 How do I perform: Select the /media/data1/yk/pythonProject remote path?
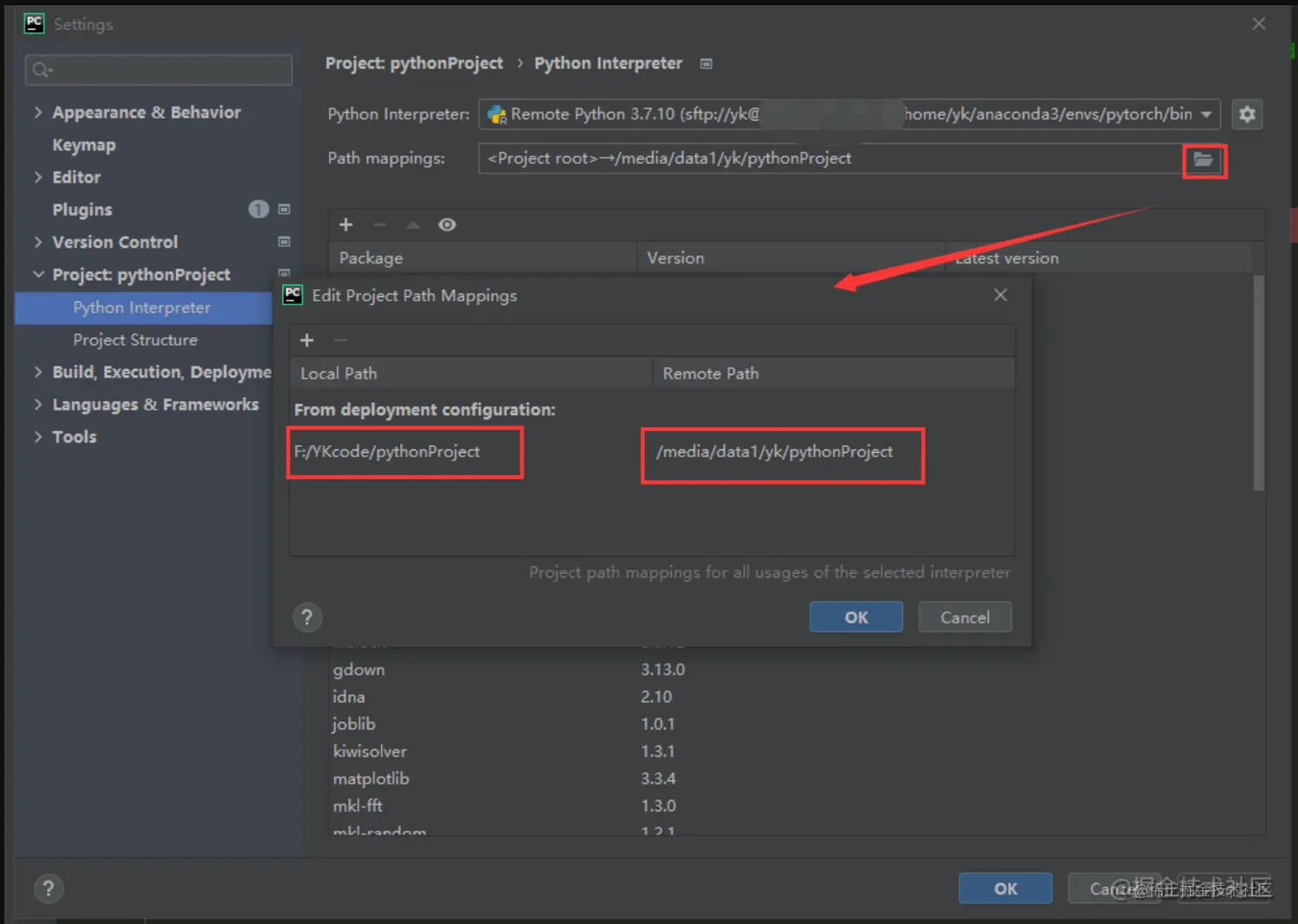tap(774, 451)
